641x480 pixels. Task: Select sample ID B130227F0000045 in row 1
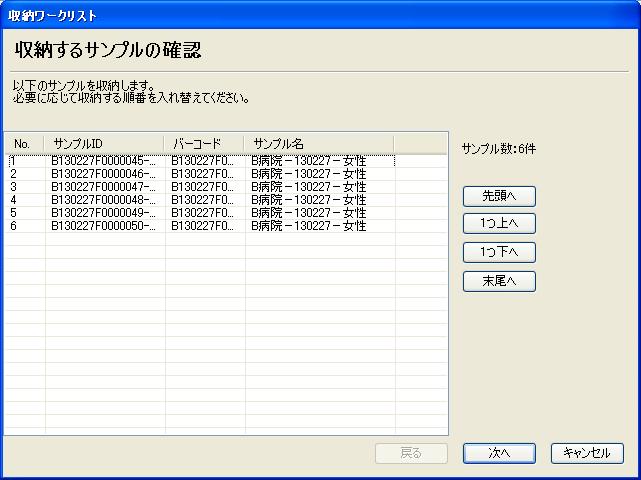104,161
